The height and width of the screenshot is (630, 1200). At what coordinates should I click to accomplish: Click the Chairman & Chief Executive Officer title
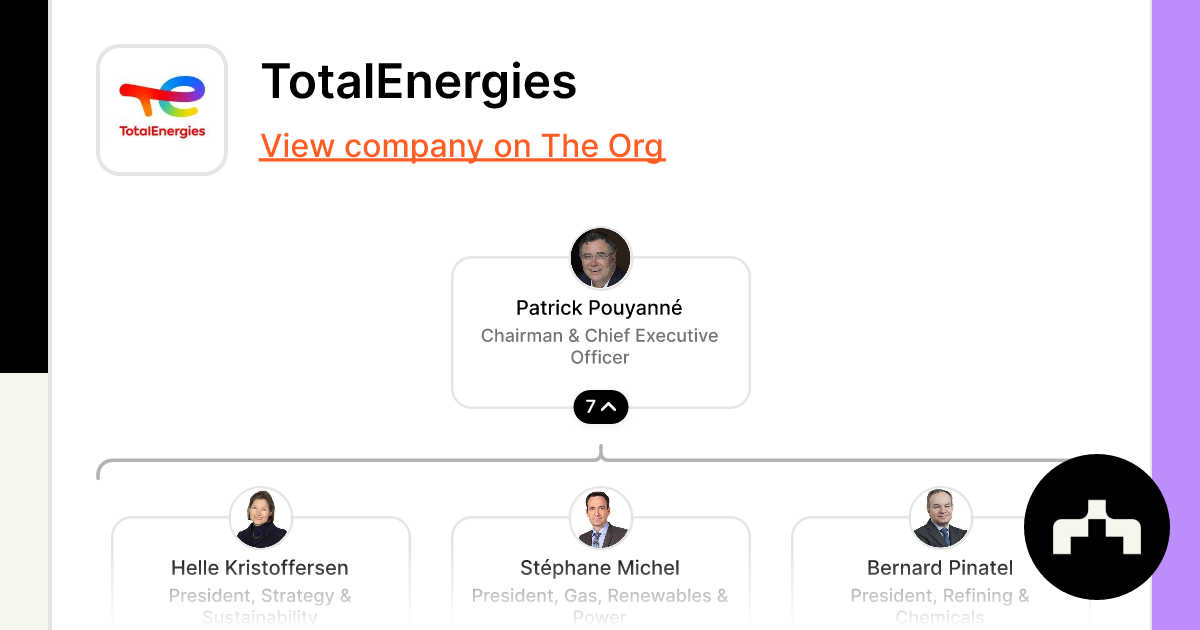[600, 346]
